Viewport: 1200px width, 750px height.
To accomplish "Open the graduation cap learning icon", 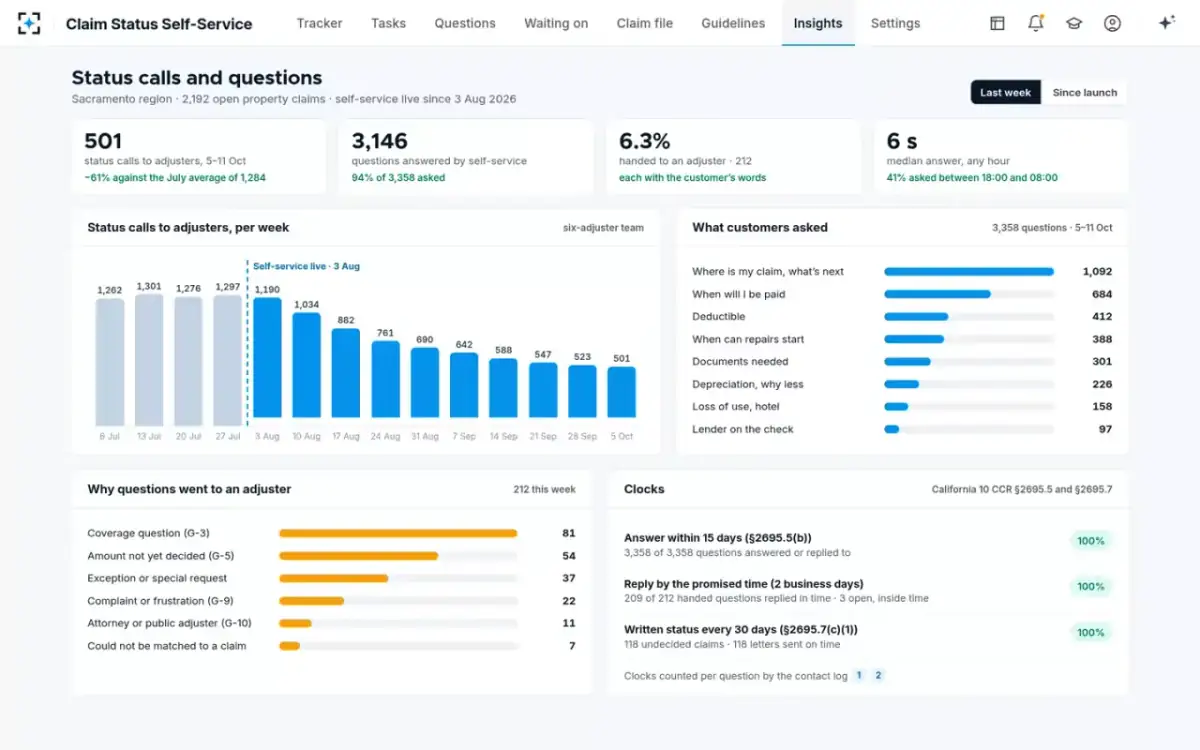I will (x=1074, y=23).
